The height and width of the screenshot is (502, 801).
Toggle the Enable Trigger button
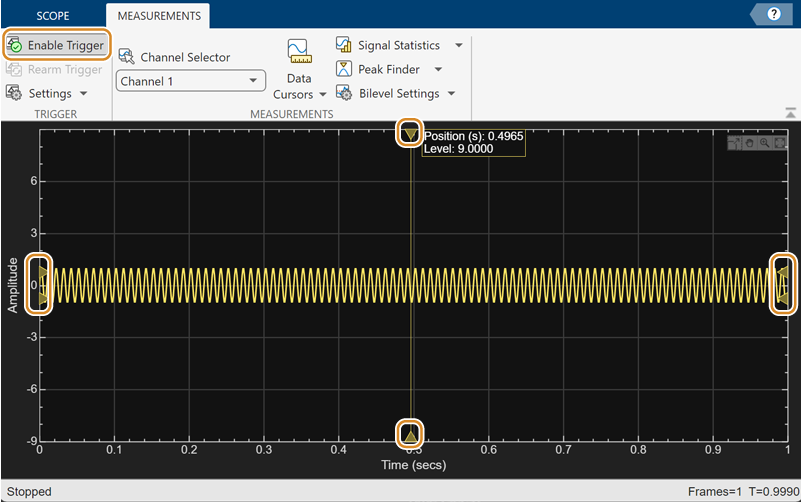[56, 45]
